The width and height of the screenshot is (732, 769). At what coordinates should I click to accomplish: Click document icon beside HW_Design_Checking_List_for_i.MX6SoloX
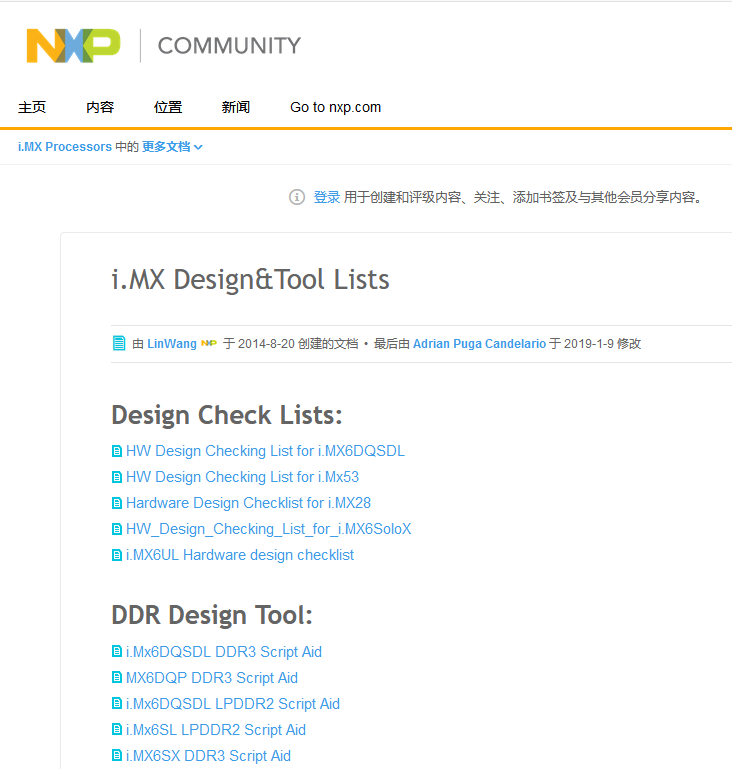(x=117, y=529)
